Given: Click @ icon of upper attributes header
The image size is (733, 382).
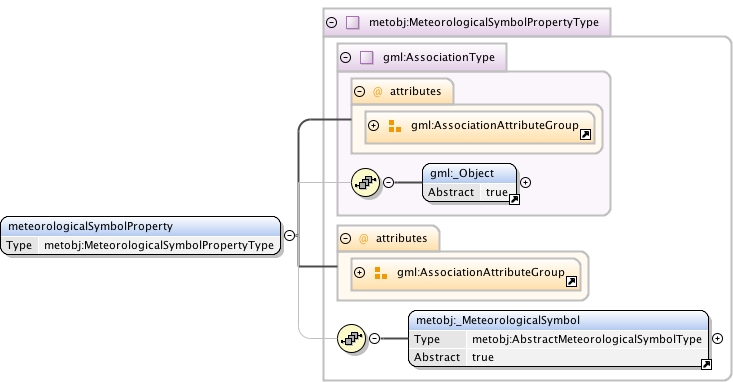Looking at the screenshot, I should tap(377, 91).
